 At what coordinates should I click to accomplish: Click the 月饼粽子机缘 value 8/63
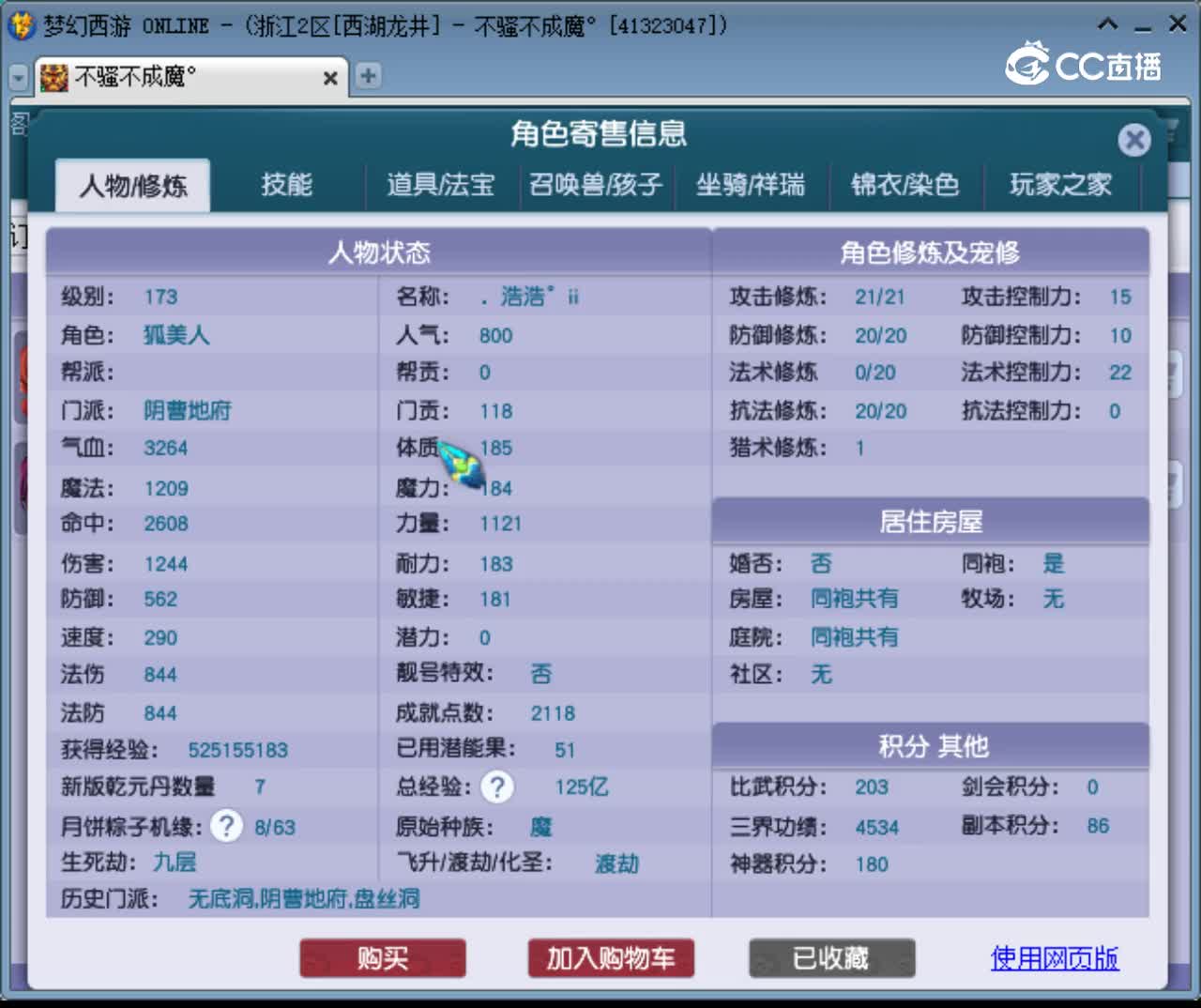(275, 827)
